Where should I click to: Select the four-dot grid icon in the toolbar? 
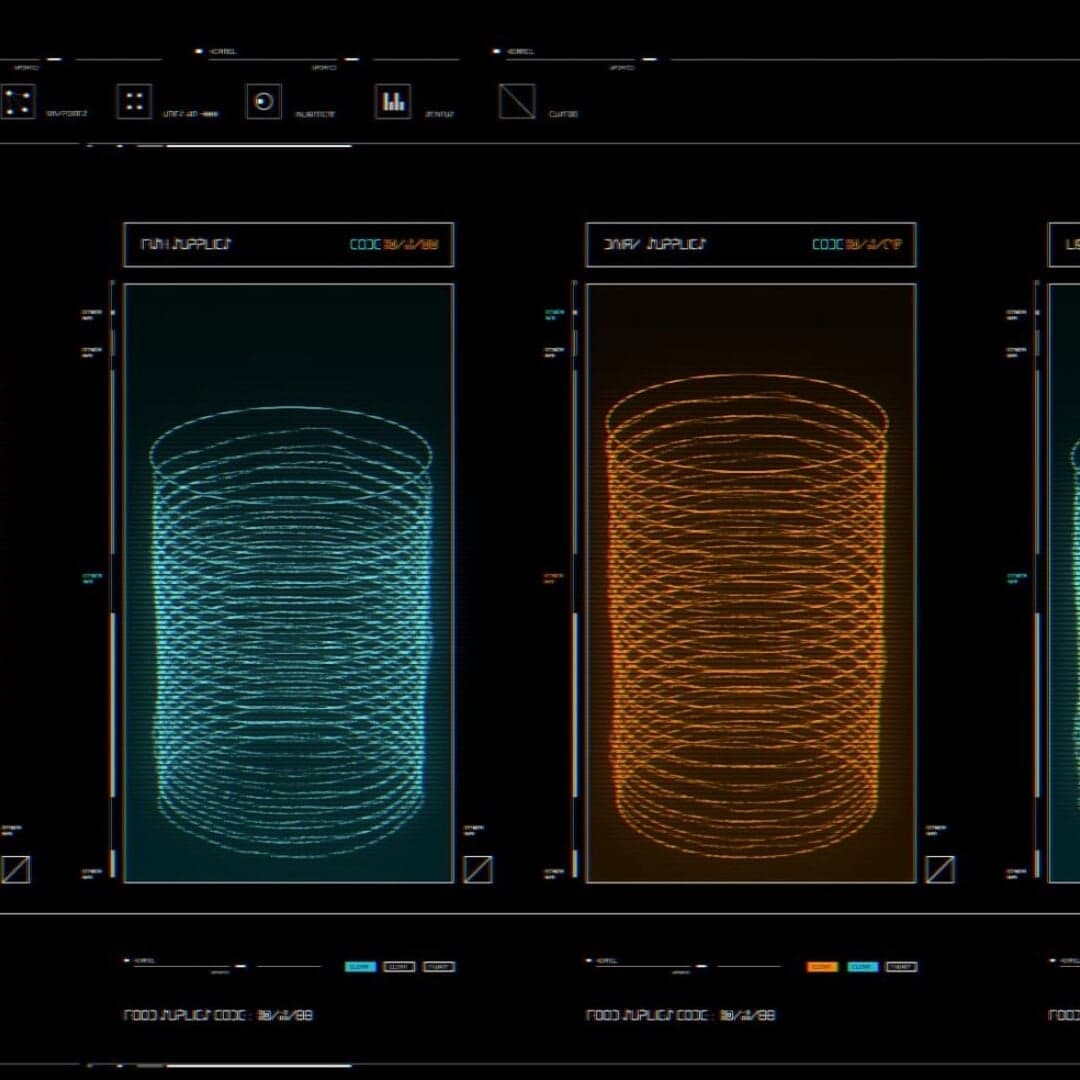(135, 100)
